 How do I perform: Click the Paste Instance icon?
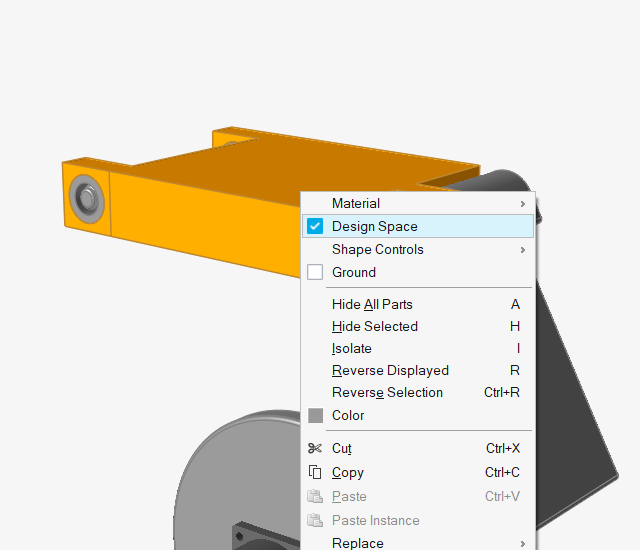(x=315, y=520)
